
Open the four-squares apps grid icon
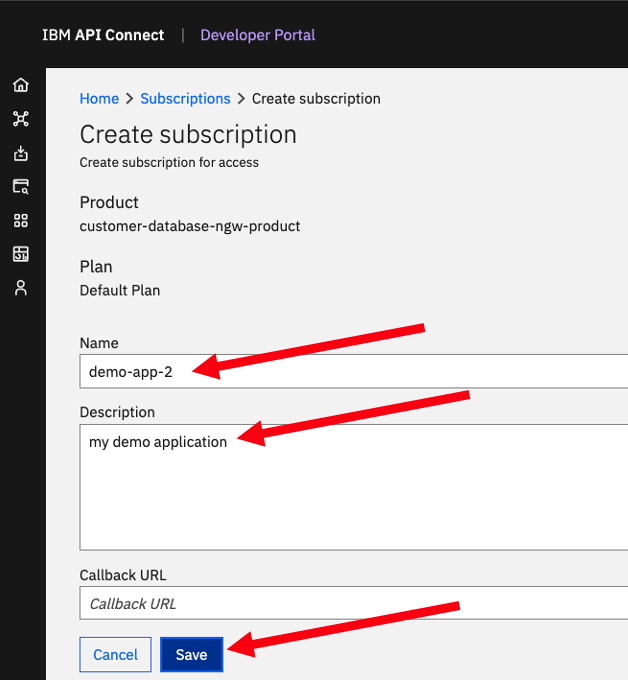(x=21, y=221)
